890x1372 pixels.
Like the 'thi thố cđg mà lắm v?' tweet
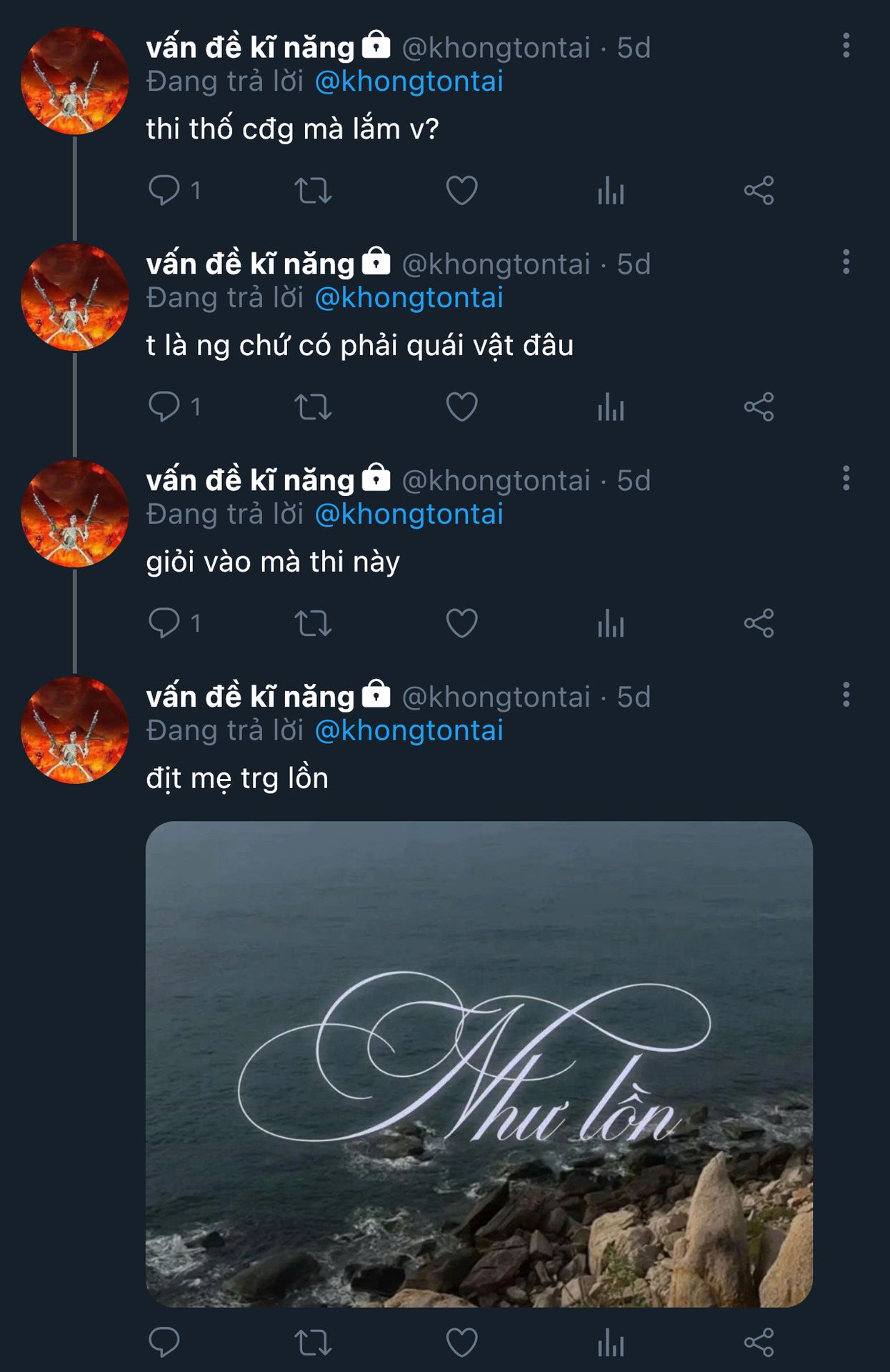461,191
